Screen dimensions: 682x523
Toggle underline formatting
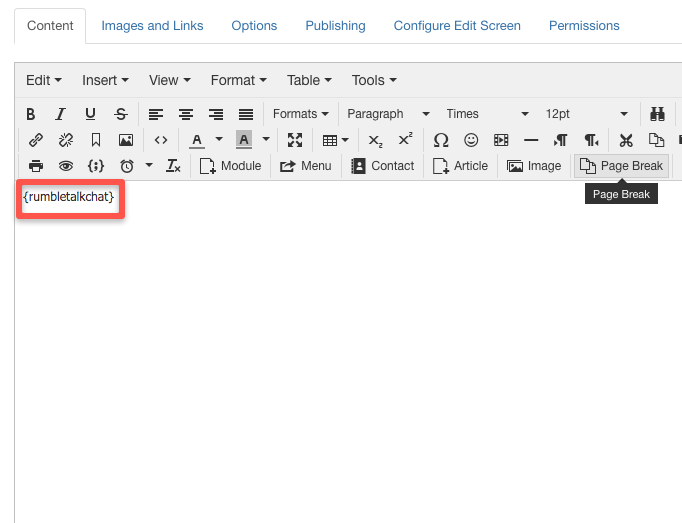tap(90, 114)
